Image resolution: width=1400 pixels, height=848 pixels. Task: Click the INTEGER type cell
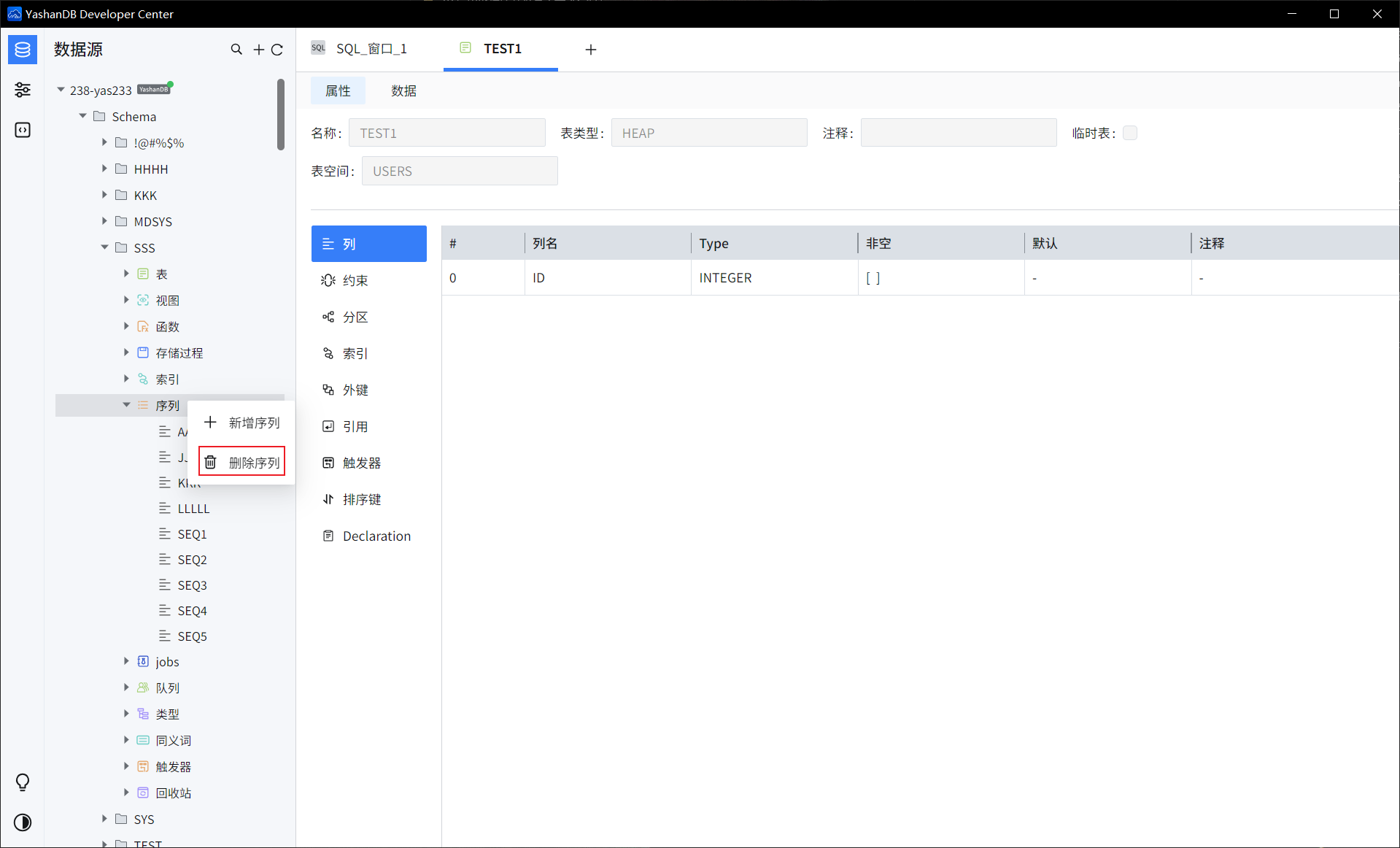click(774, 278)
